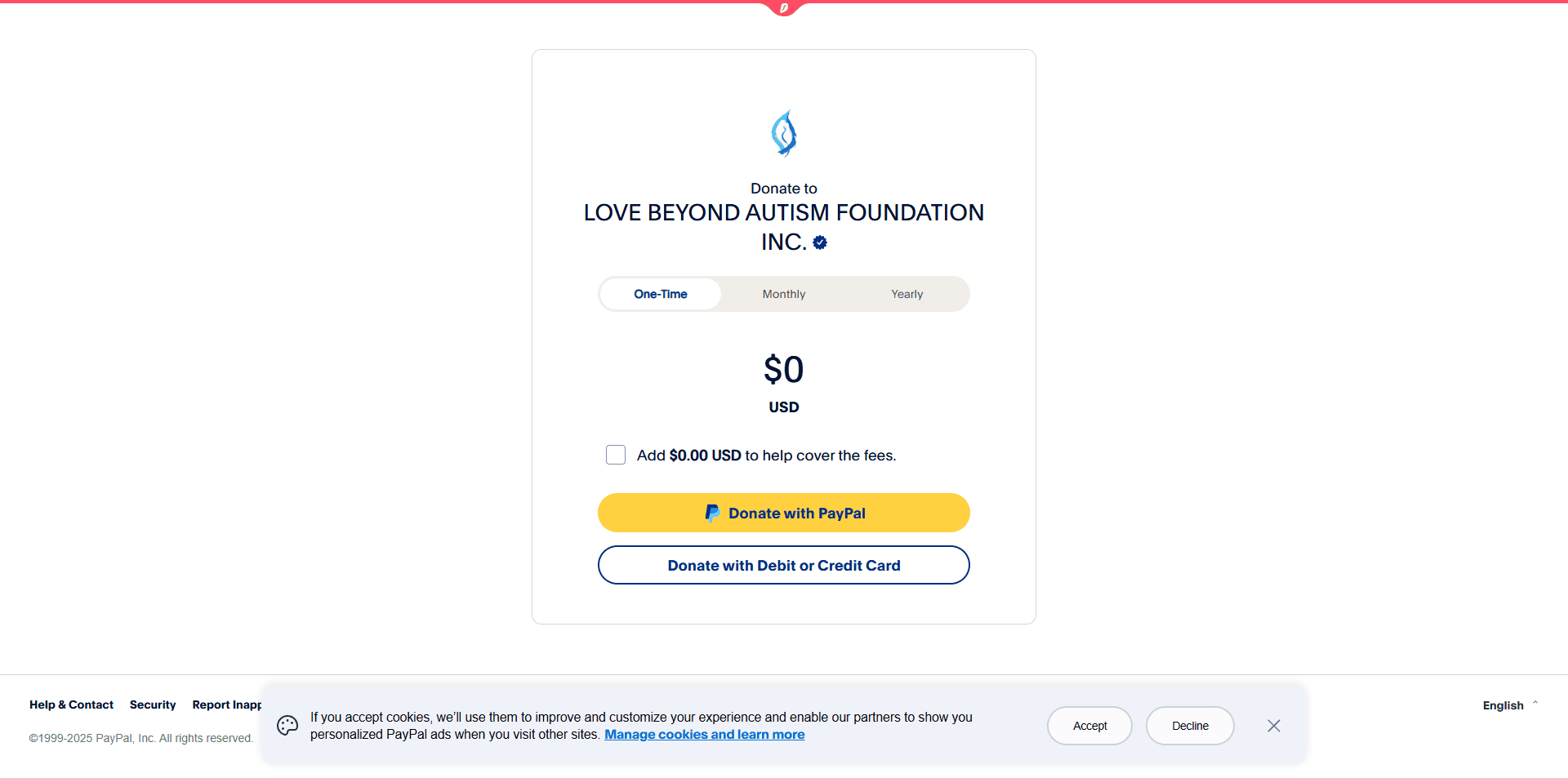Select the One-Time donation tab

pyautogui.click(x=661, y=294)
